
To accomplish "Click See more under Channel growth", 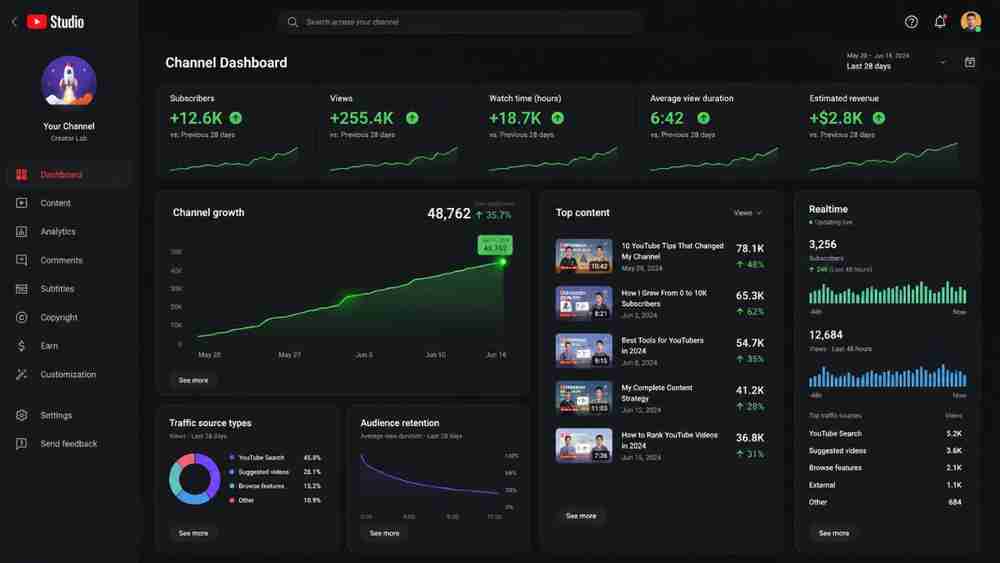I will click(193, 380).
